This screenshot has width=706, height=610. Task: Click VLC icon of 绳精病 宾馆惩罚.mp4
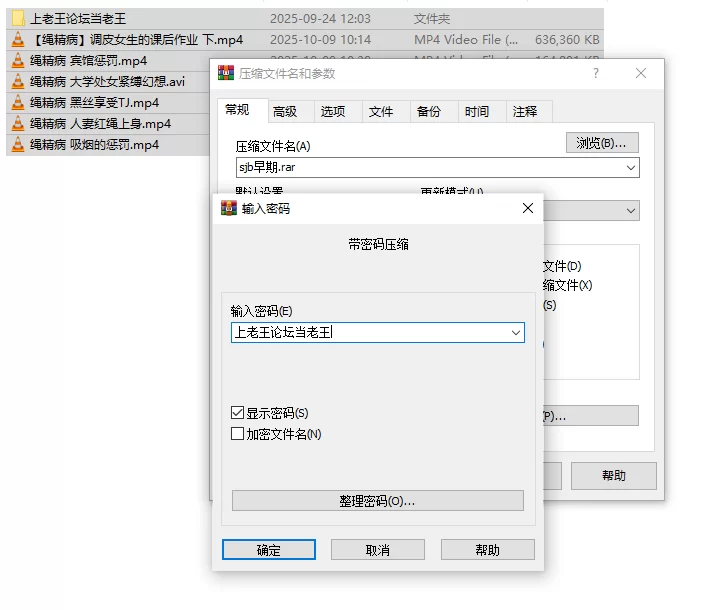pyautogui.click(x=18, y=60)
